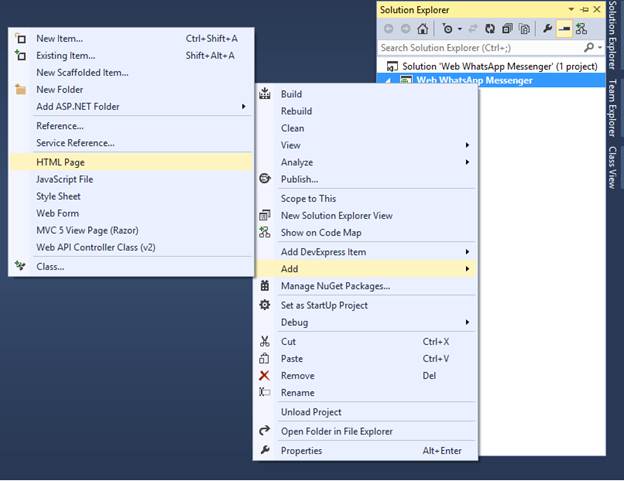Toggle Show All Files icon
624x481 pixels.
tap(525, 29)
